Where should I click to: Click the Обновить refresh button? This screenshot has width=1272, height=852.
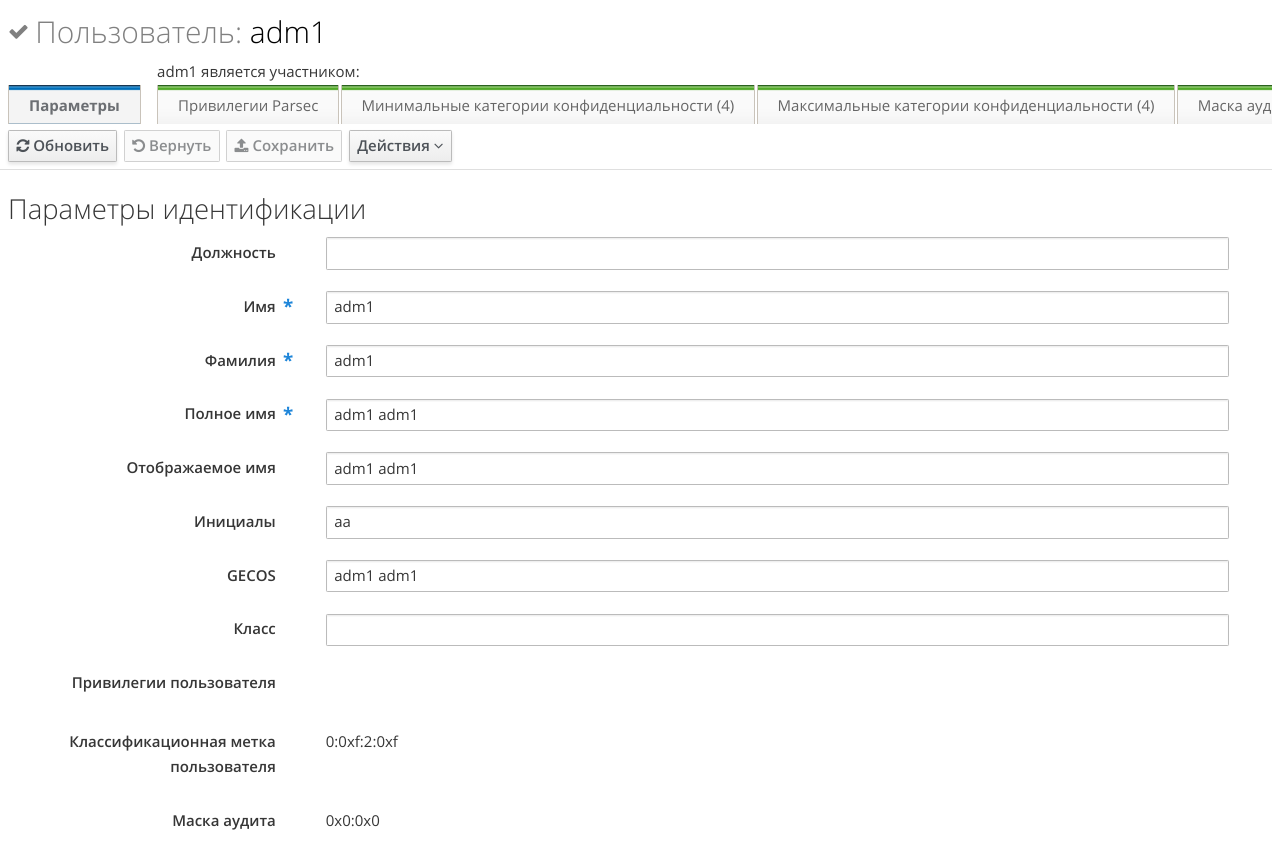click(62, 146)
